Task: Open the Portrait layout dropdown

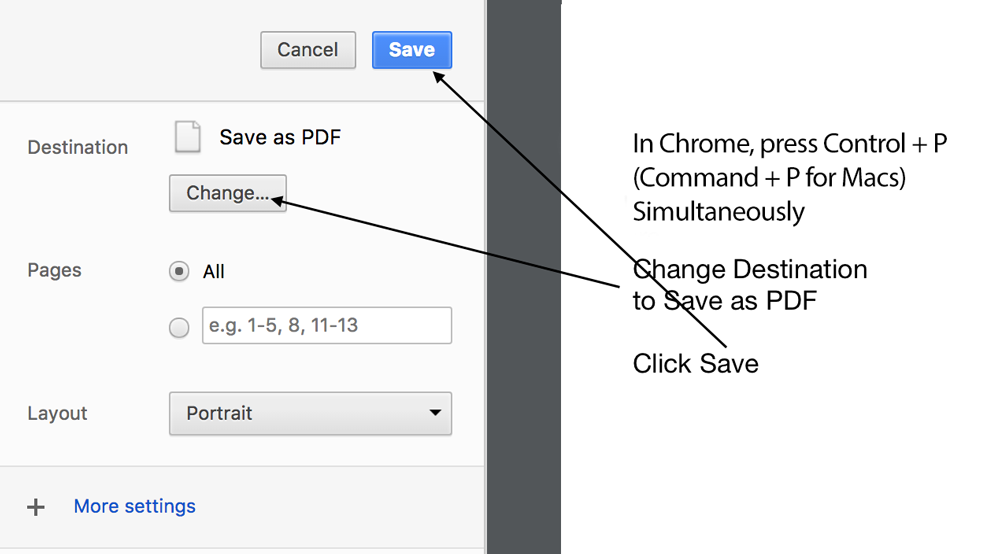Action: pos(311,414)
